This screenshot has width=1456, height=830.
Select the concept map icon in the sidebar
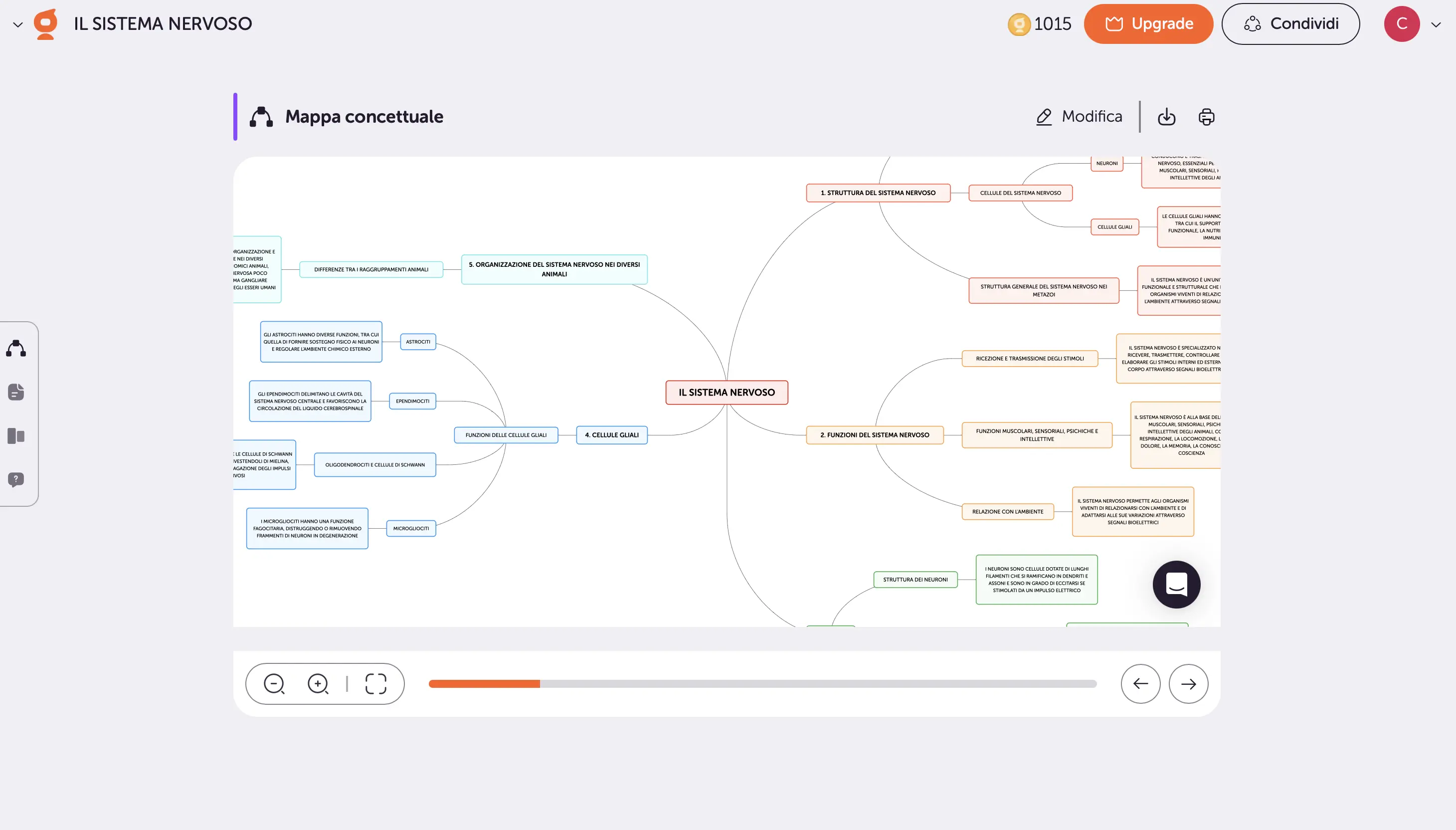[15, 348]
